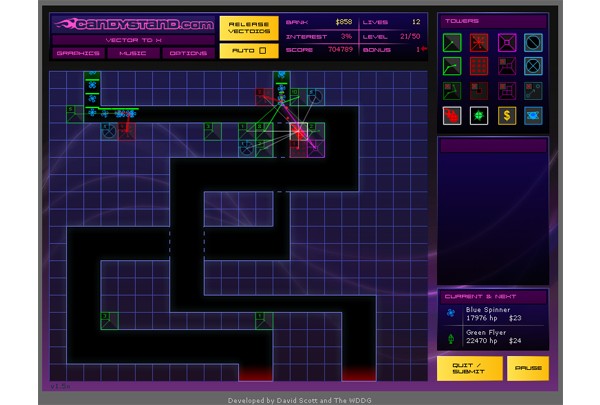Viewport: 600px width, 405px height.
Task: Select the locked Green Laser 3 tower
Action: 452,91
